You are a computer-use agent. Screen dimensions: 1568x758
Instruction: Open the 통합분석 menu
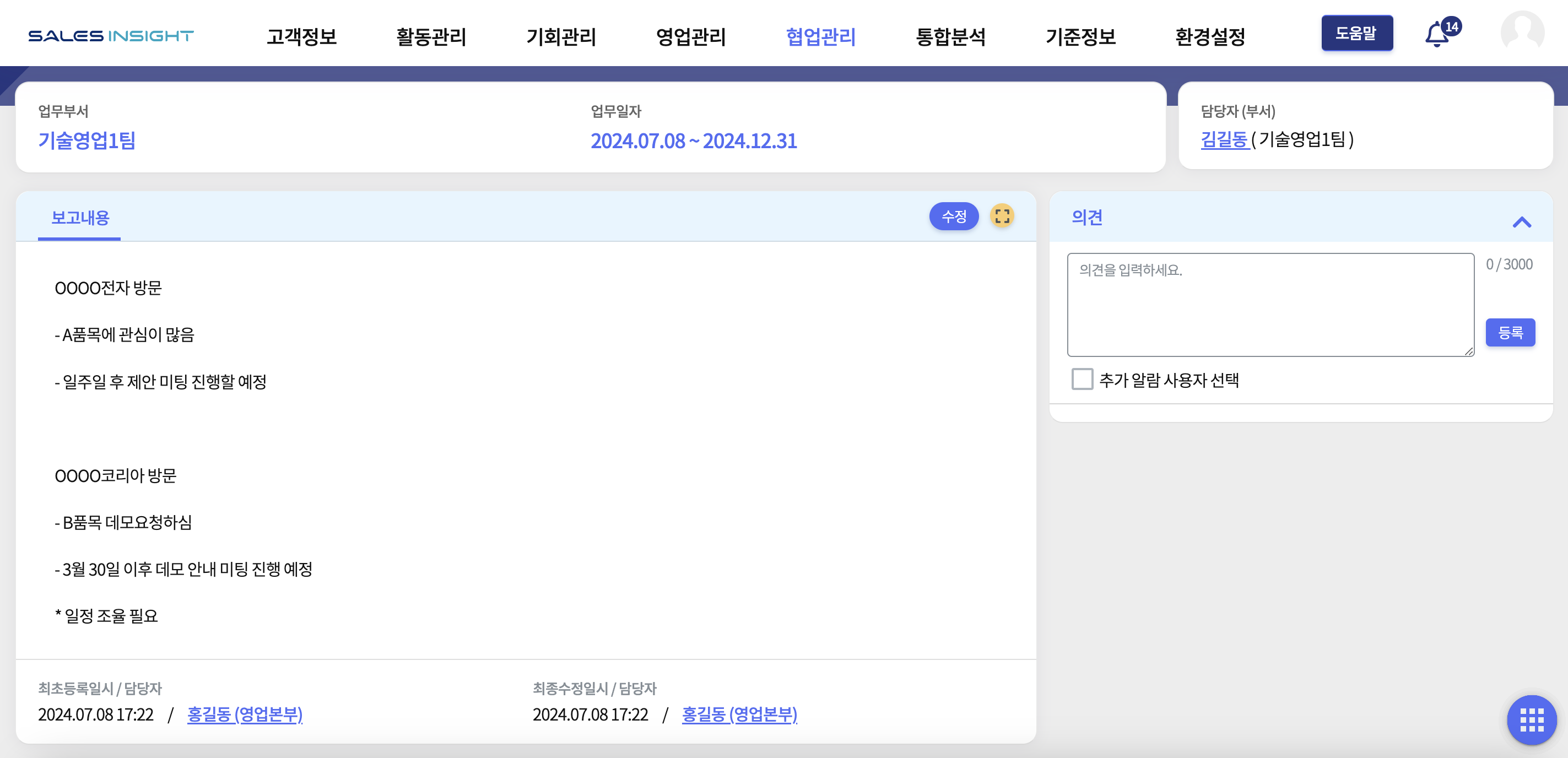tap(950, 36)
